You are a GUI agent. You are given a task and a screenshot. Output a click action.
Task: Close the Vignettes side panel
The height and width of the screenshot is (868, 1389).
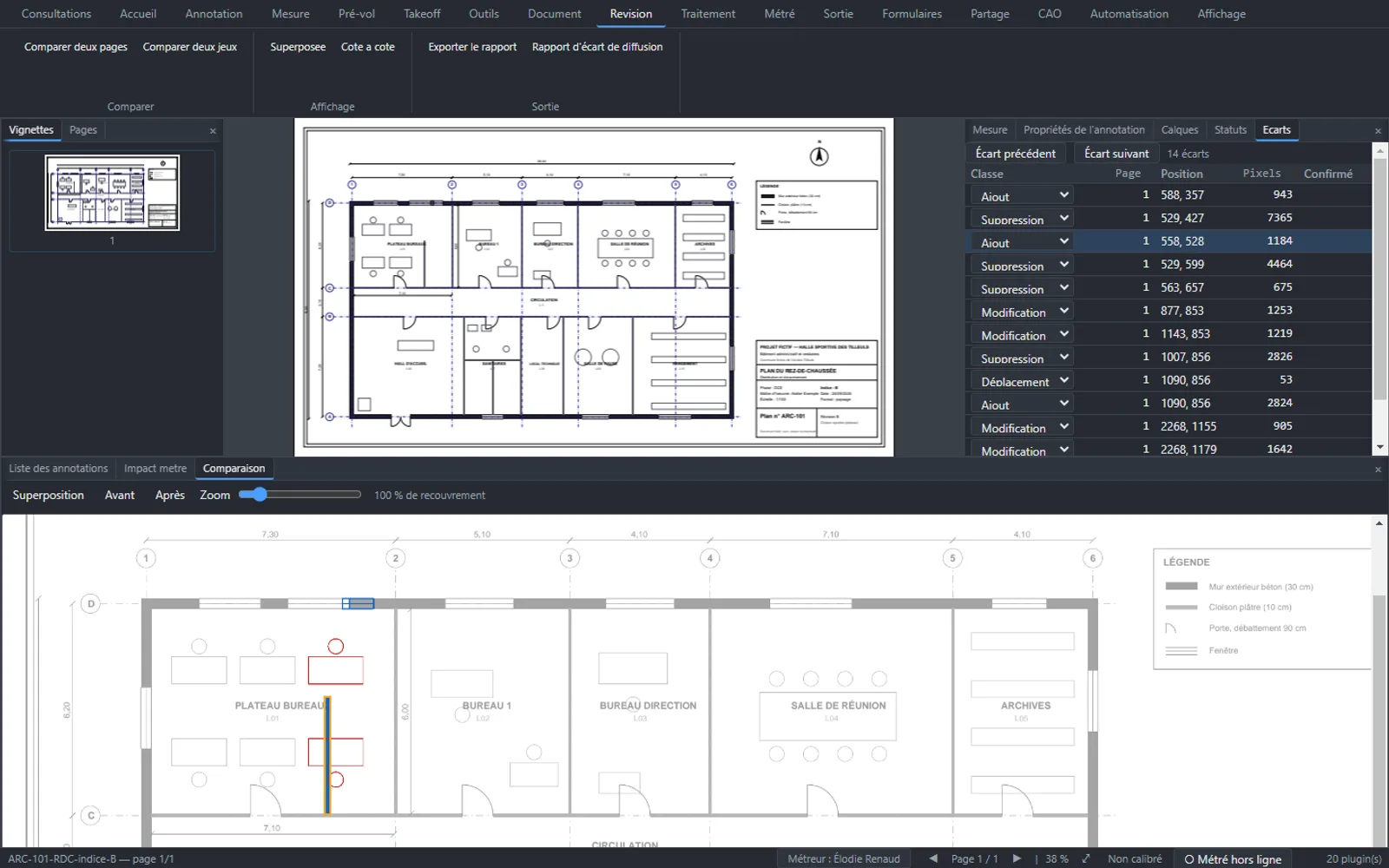pyautogui.click(x=213, y=131)
